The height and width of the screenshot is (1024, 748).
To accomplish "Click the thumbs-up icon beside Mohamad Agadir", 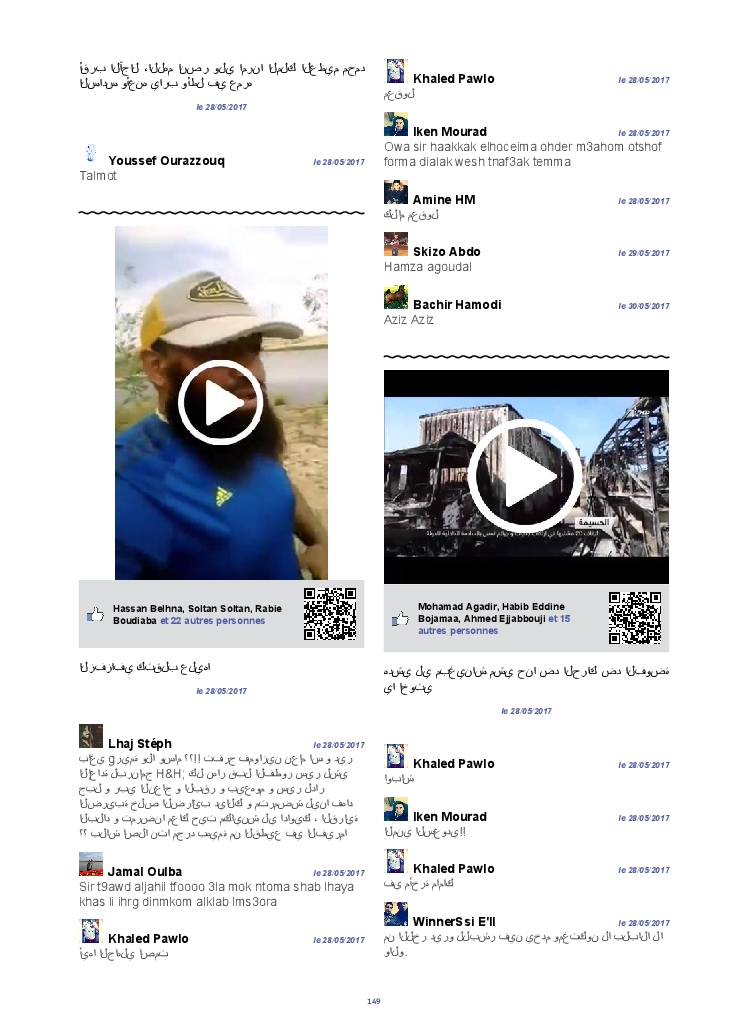I will pyautogui.click(x=401, y=619).
